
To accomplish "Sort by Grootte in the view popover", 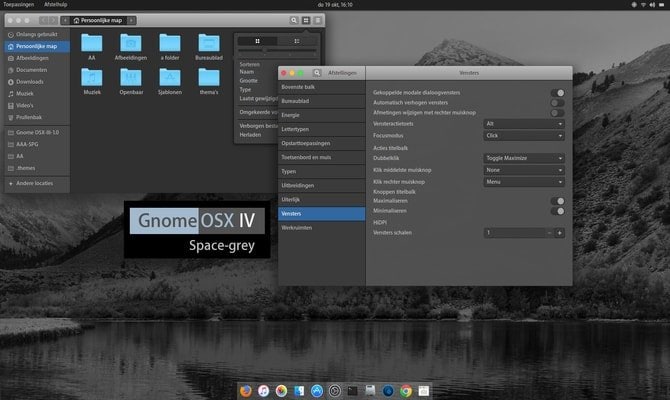I will tap(248, 80).
